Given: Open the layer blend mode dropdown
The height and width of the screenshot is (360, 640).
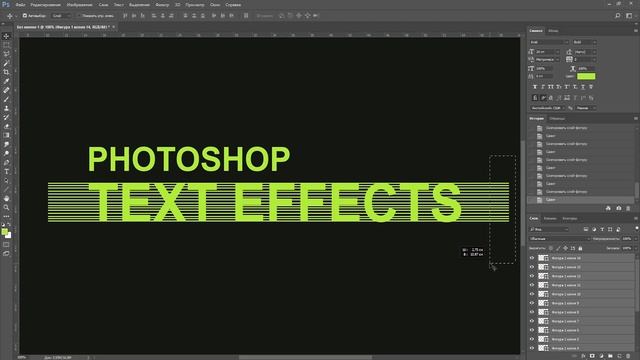Looking at the screenshot, I should [560, 239].
